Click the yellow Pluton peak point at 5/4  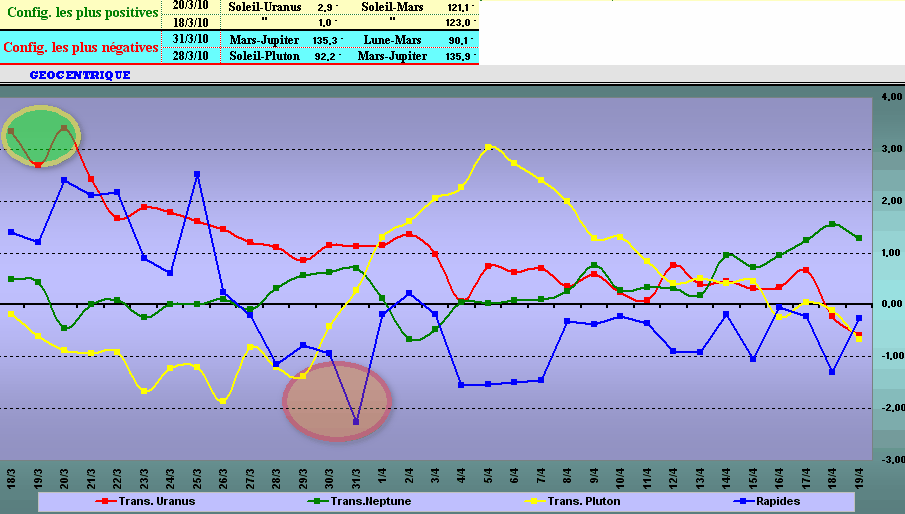point(487,147)
